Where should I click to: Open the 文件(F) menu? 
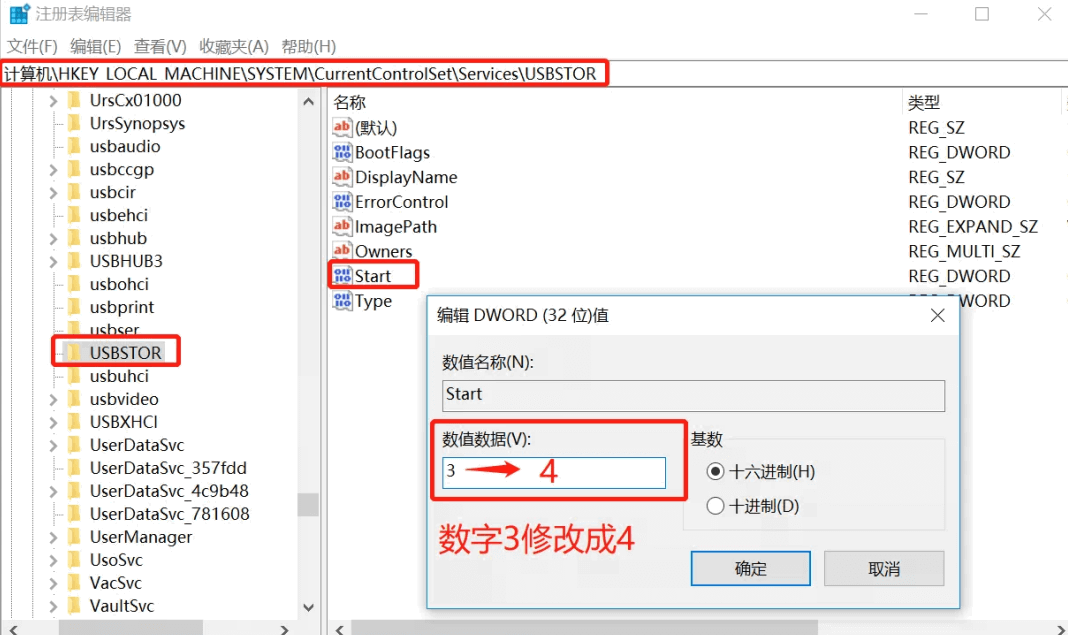[32, 46]
